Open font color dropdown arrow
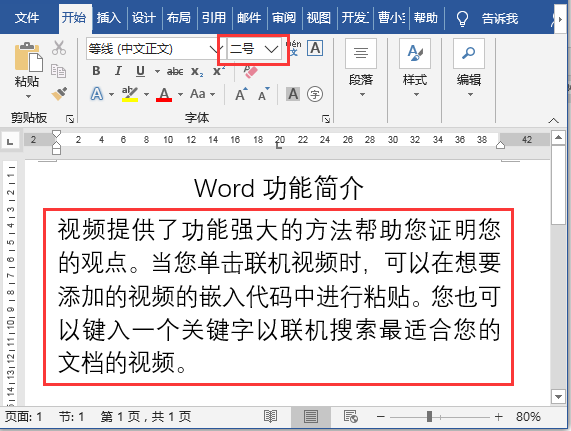The height and width of the screenshot is (431, 571). (x=180, y=95)
